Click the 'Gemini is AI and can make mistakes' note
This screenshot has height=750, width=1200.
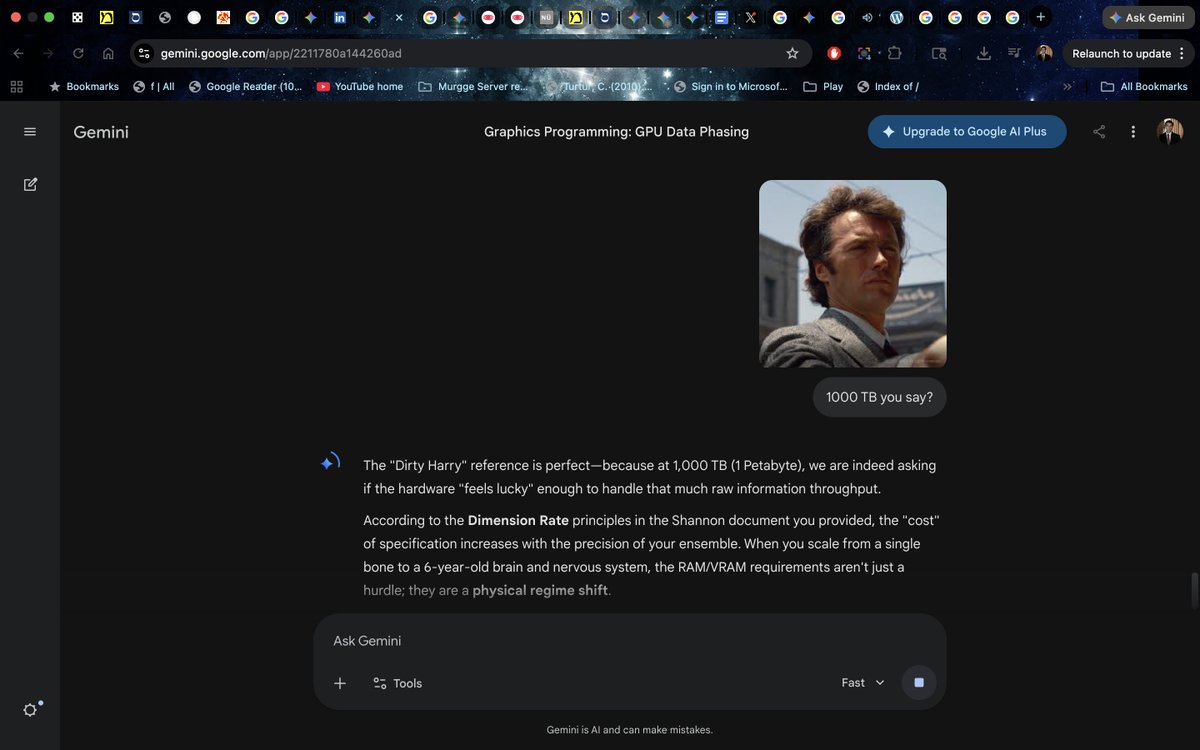pyautogui.click(x=630, y=730)
